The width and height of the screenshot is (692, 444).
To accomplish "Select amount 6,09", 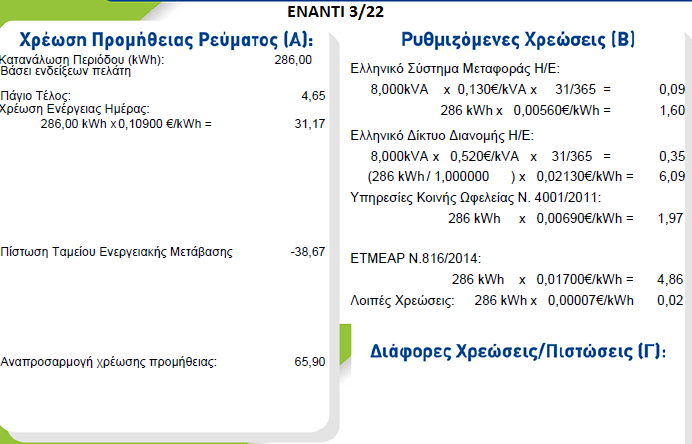I will pyautogui.click(x=672, y=177).
